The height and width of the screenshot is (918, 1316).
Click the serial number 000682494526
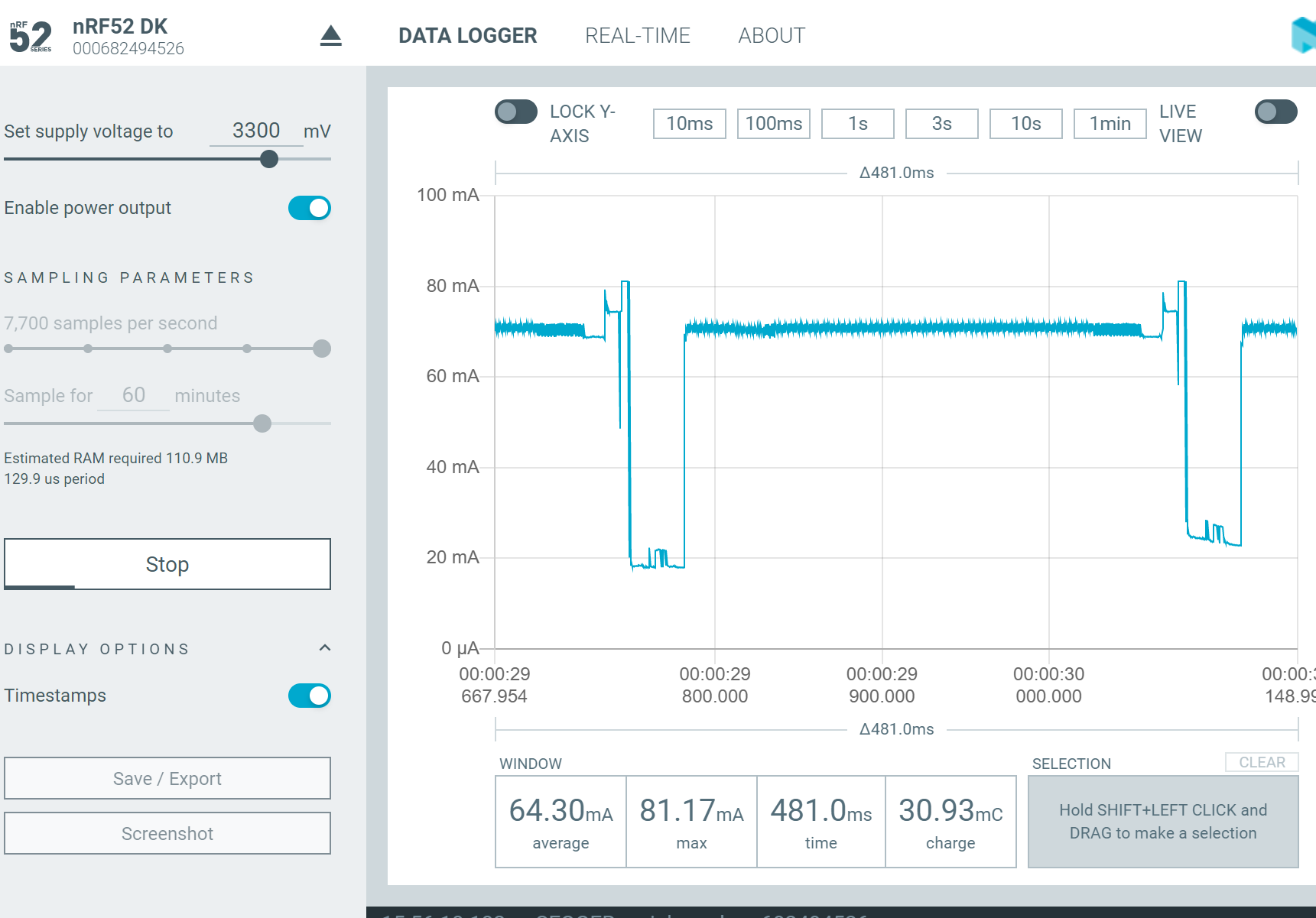(x=128, y=49)
